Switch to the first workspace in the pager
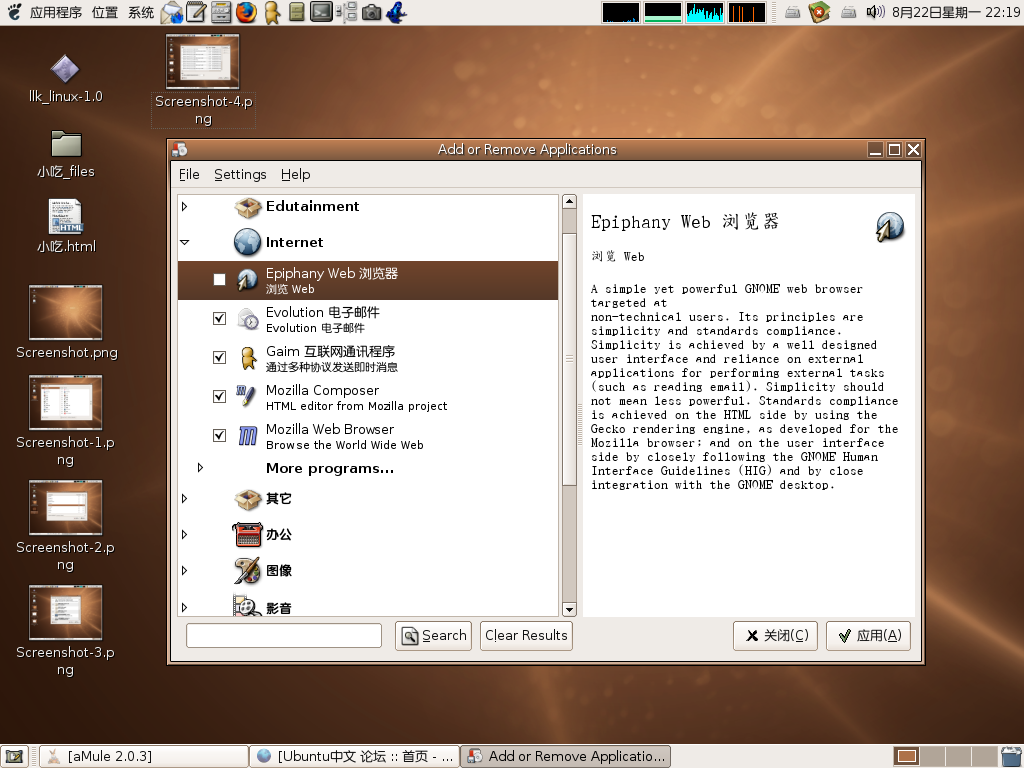This screenshot has width=1024, height=768. tap(906, 756)
